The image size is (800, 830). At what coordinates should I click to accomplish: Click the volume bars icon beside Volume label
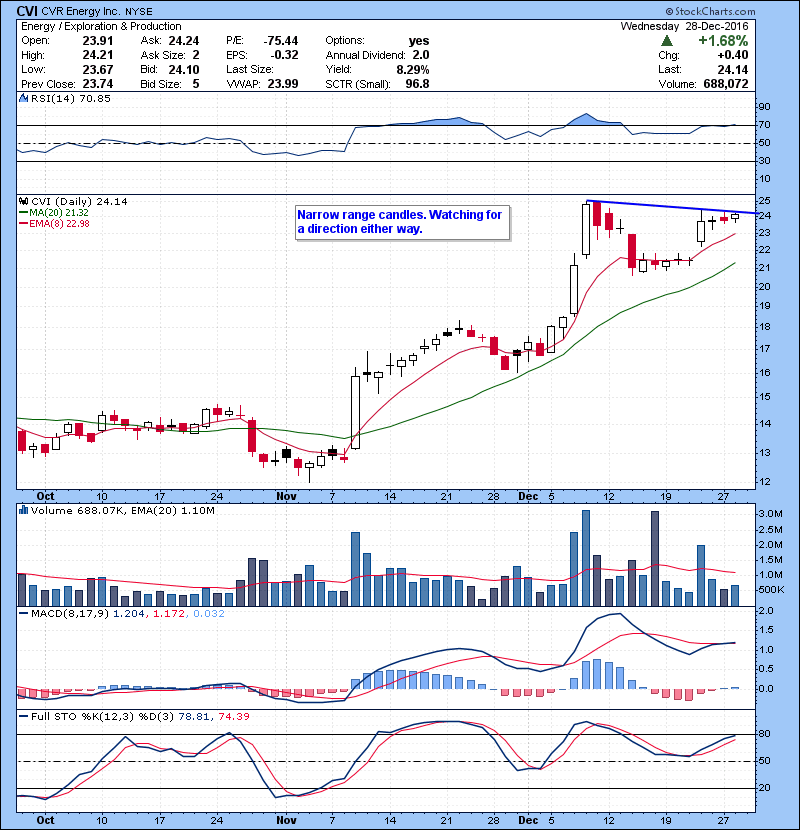point(23,510)
